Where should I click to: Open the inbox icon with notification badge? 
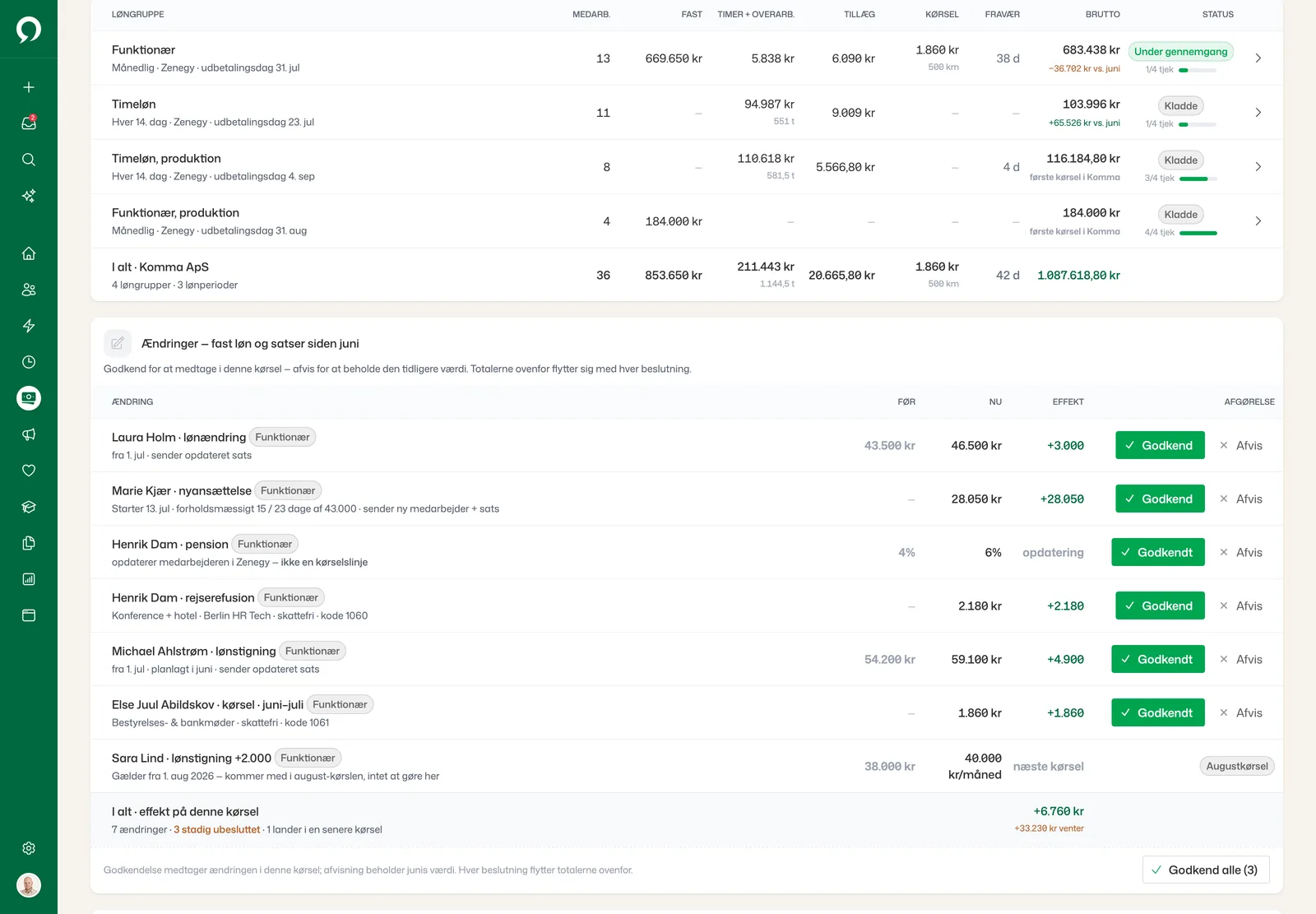(x=29, y=123)
